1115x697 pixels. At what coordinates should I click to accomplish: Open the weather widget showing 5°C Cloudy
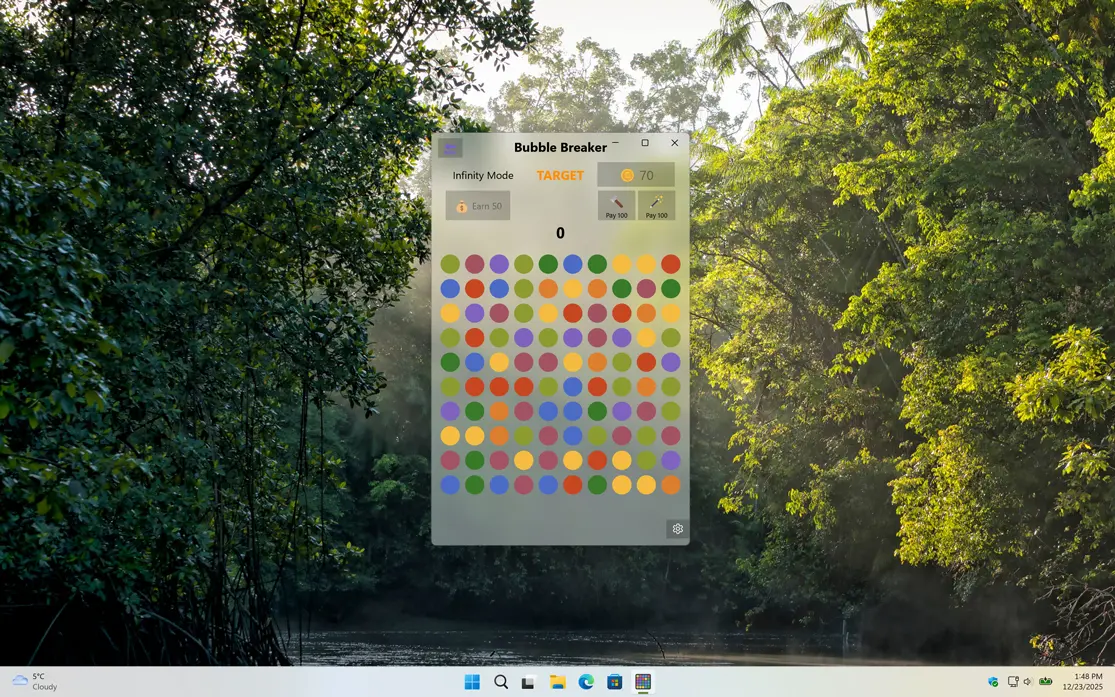click(34, 682)
